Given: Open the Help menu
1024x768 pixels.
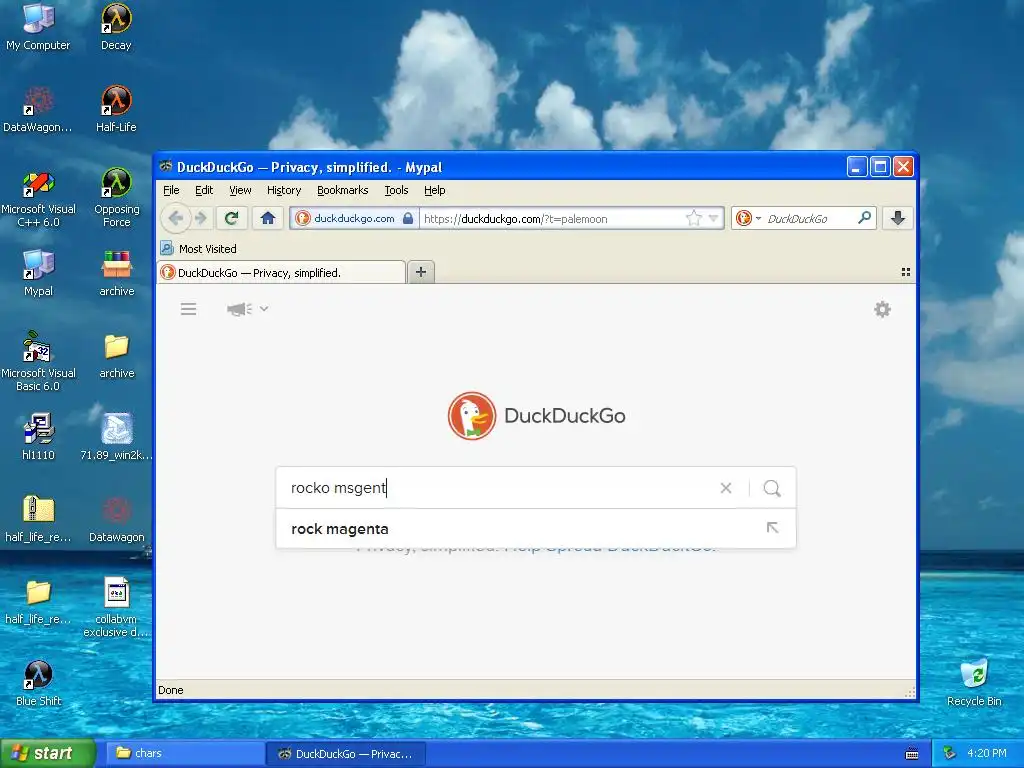Looking at the screenshot, I should (x=434, y=190).
